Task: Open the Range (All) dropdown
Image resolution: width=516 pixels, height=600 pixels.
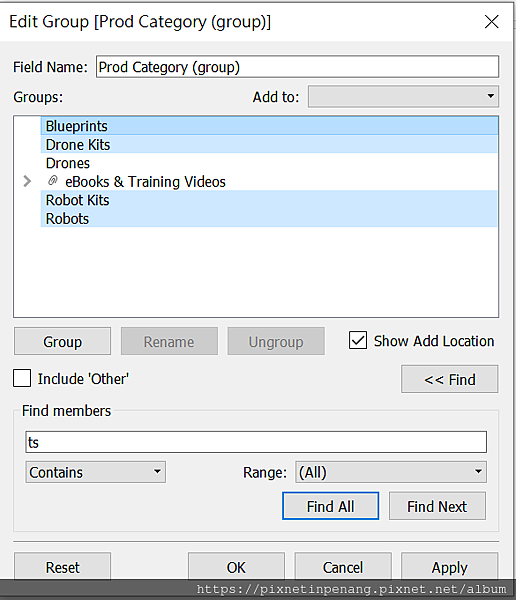Action: pyautogui.click(x=391, y=472)
